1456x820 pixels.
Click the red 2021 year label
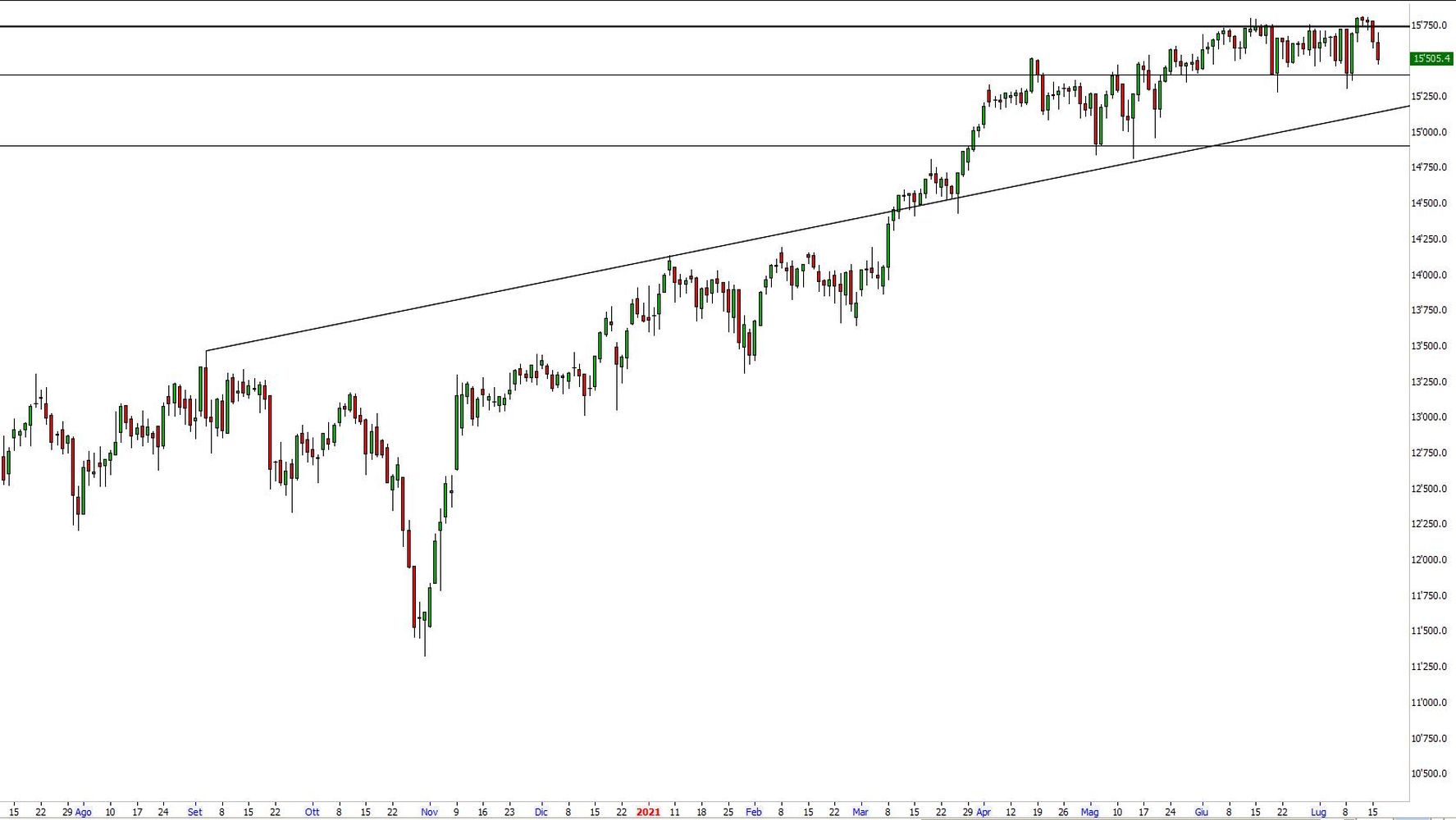coord(648,812)
